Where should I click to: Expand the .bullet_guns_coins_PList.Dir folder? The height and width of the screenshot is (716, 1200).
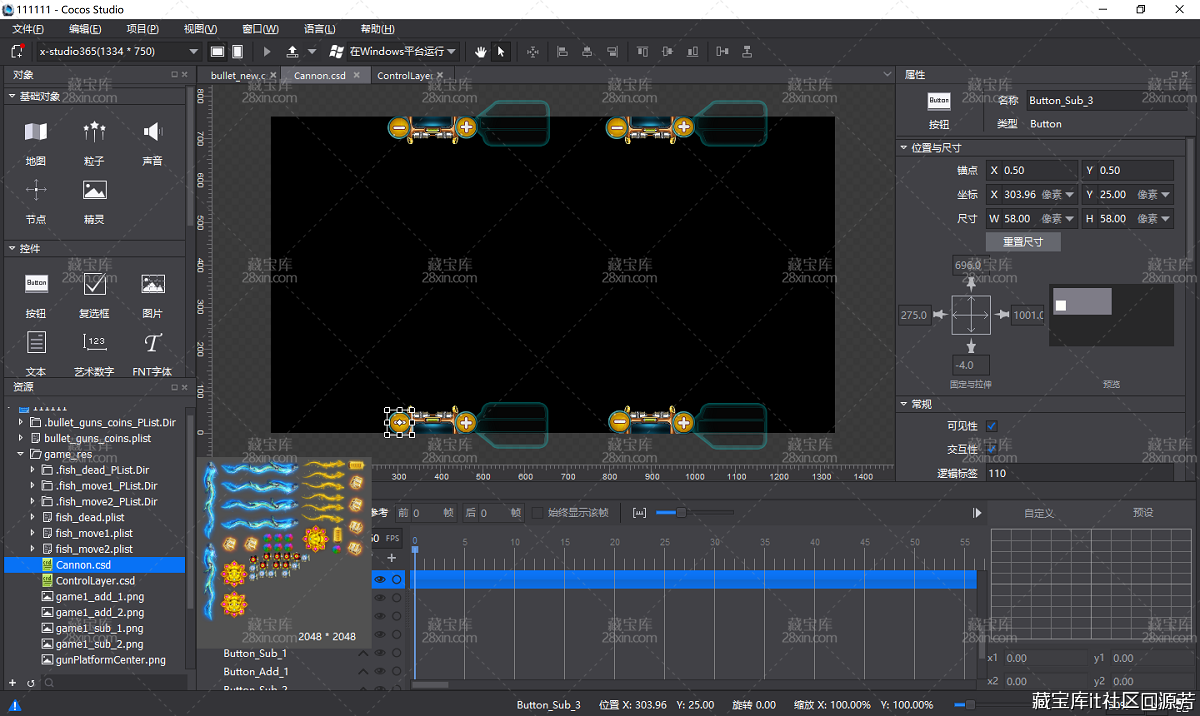[x=21, y=422]
